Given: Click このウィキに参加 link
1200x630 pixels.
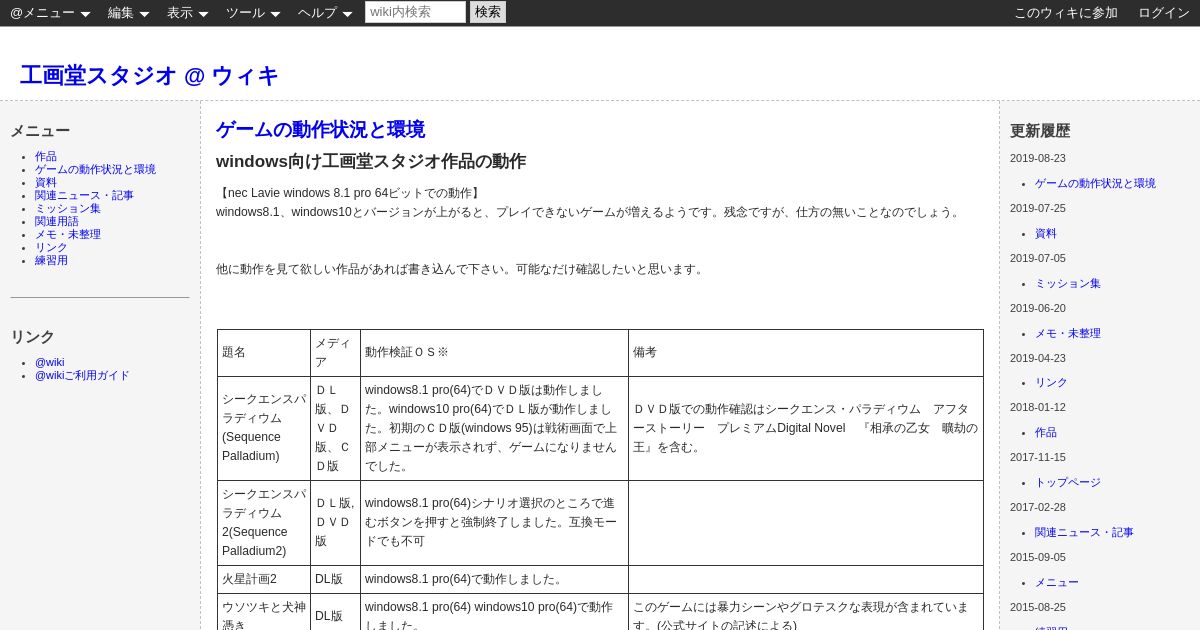Looking at the screenshot, I should tap(1066, 13).
